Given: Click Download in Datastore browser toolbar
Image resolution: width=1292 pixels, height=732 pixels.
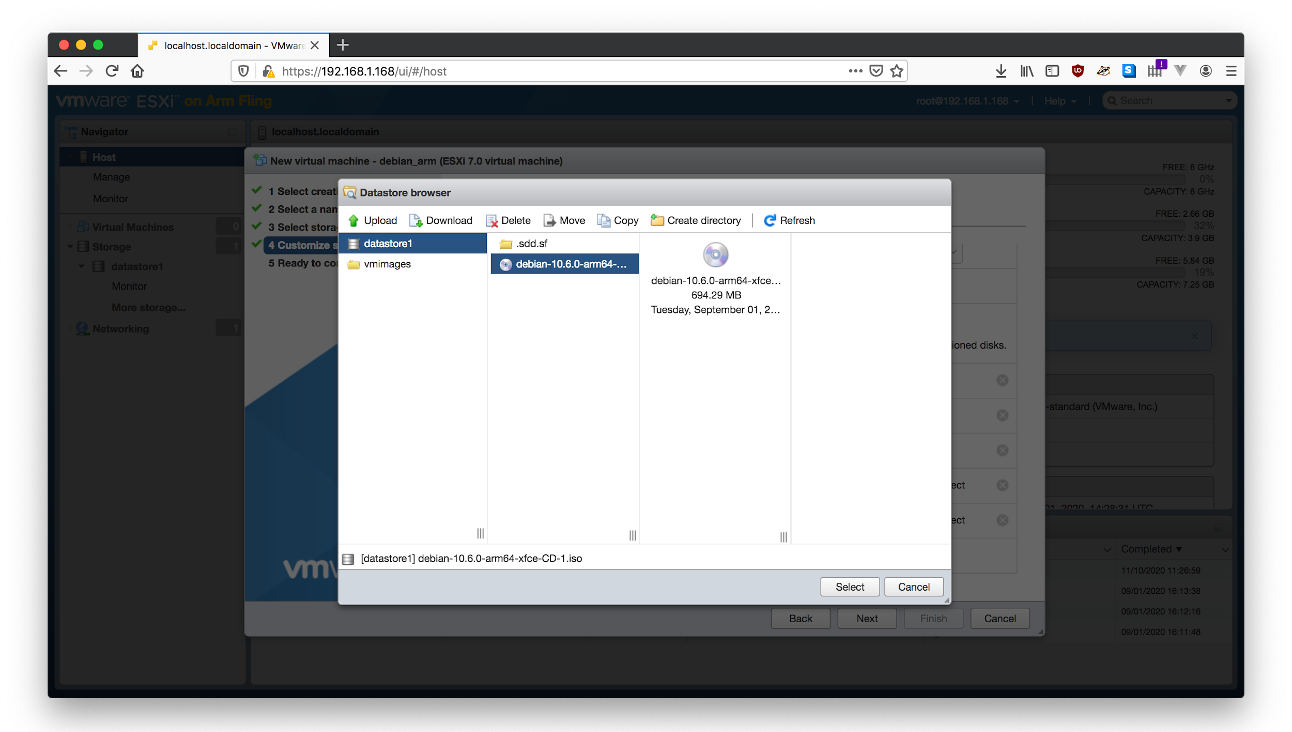Looking at the screenshot, I should click(x=441, y=221).
